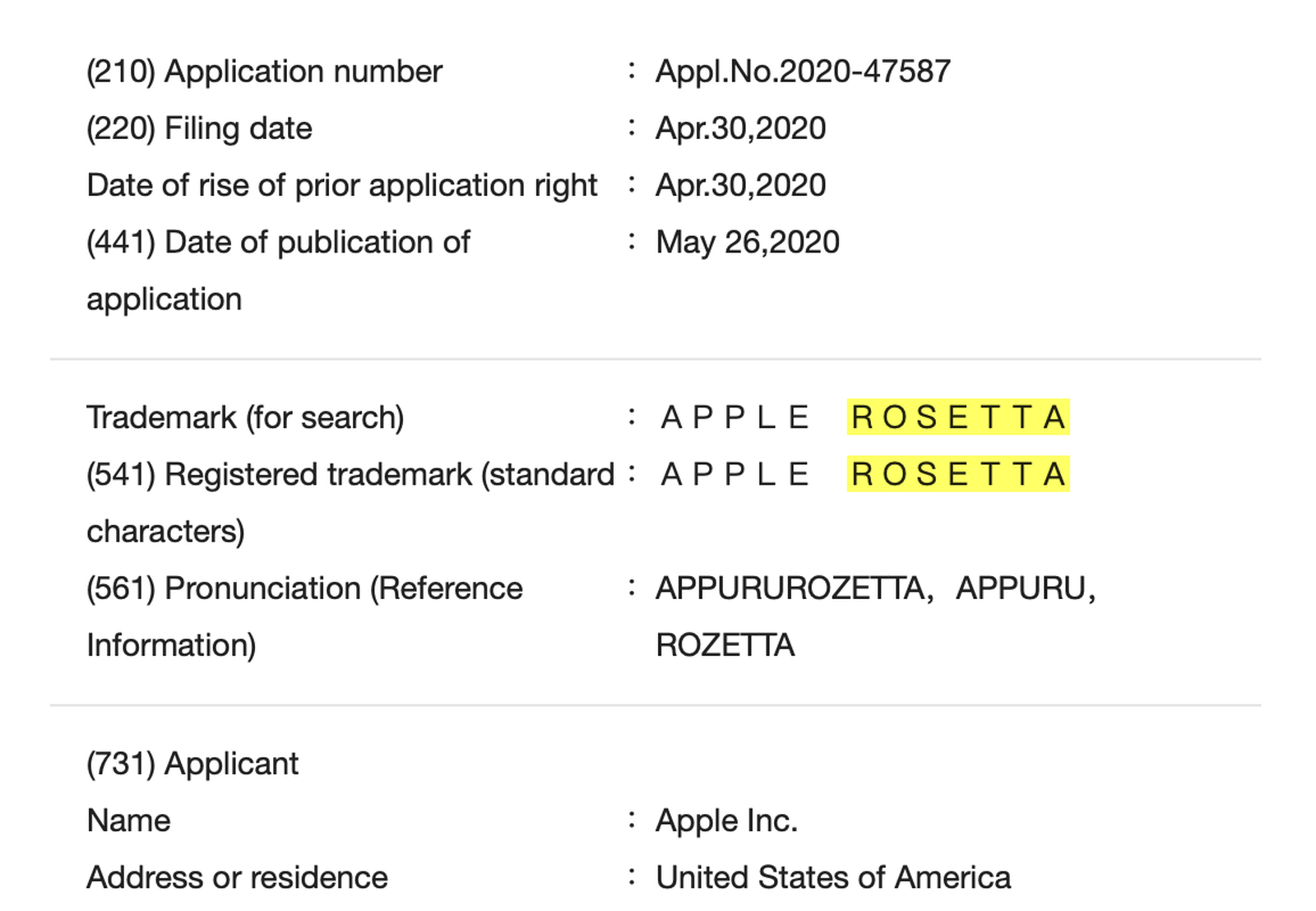The width and height of the screenshot is (1316, 911).
Task: Click the Apple Inc. applicant name
Action: point(726,820)
